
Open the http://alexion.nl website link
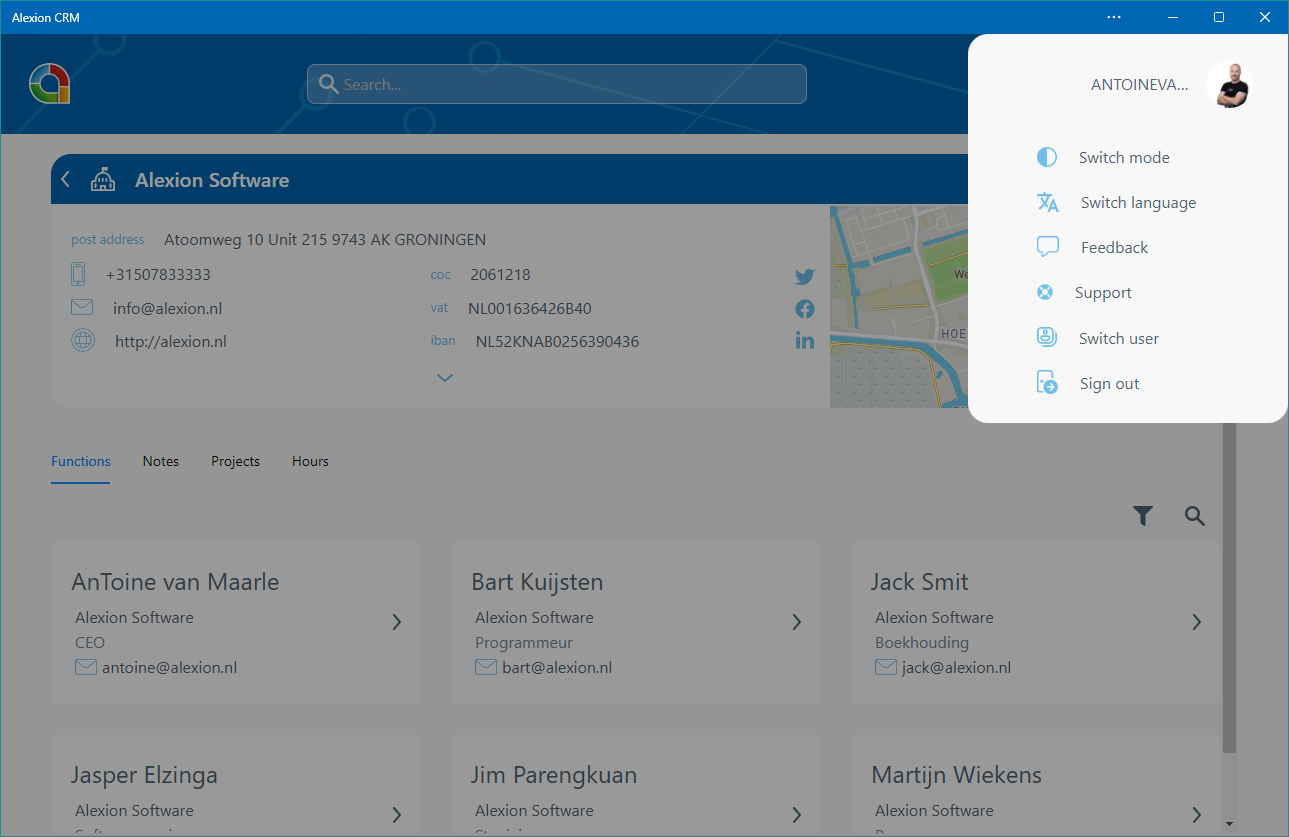pyautogui.click(x=171, y=341)
